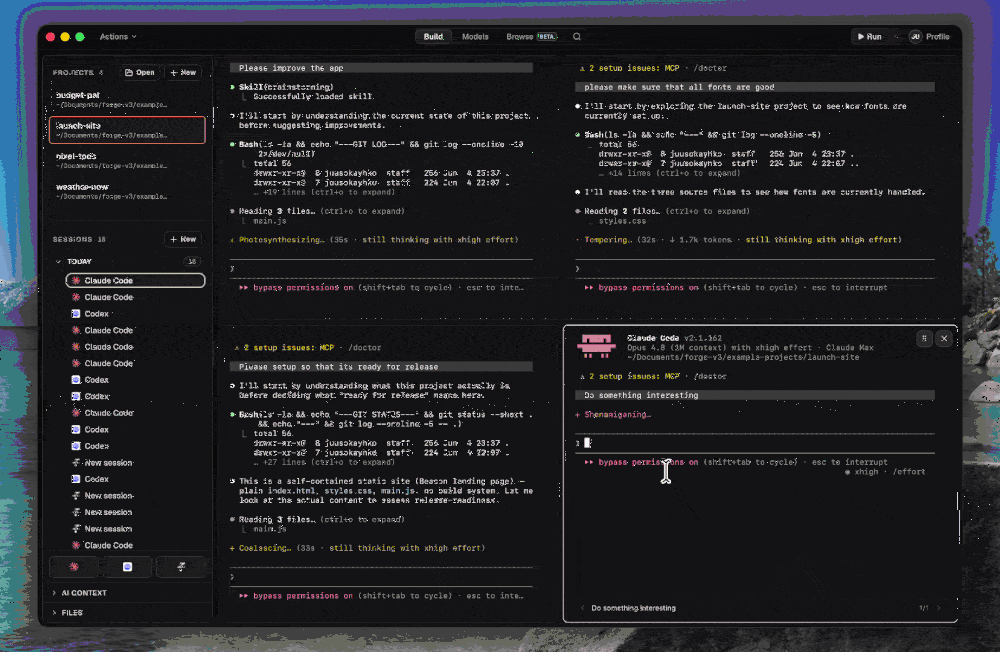Switch to the Models tab
This screenshot has height=652, width=1000.
pyautogui.click(x=475, y=36)
